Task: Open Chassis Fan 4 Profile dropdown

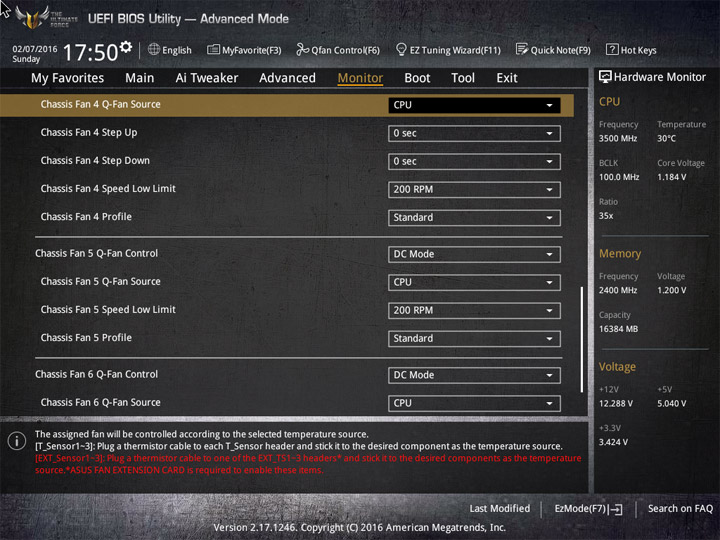Action: tap(474, 217)
